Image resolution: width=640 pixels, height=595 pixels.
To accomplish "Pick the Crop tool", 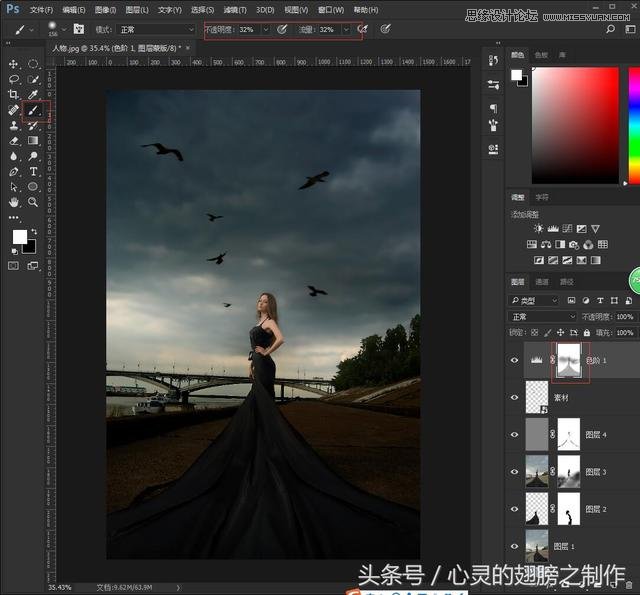I will click(x=14, y=94).
